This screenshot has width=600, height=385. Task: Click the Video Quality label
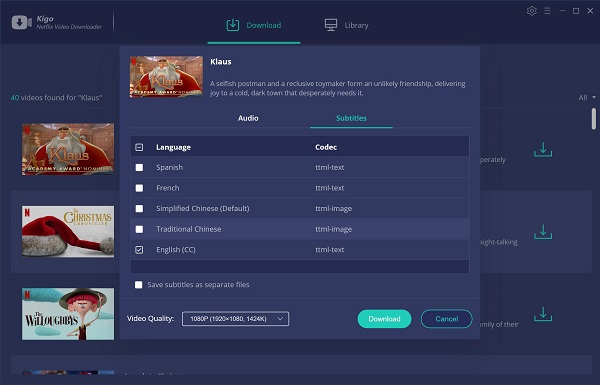[150, 318]
